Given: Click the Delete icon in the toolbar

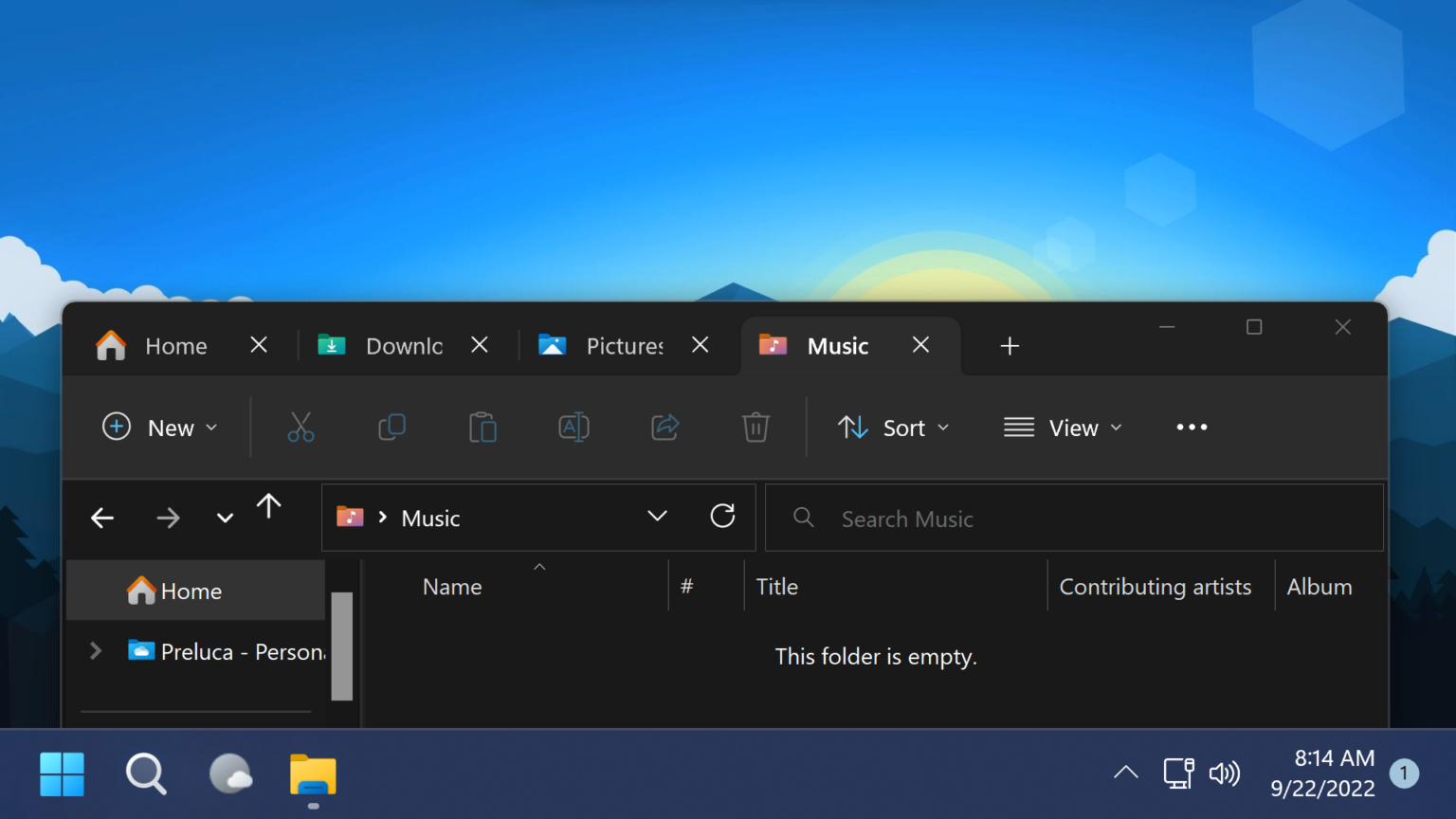Looking at the screenshot, I should (x=755, y=427).
